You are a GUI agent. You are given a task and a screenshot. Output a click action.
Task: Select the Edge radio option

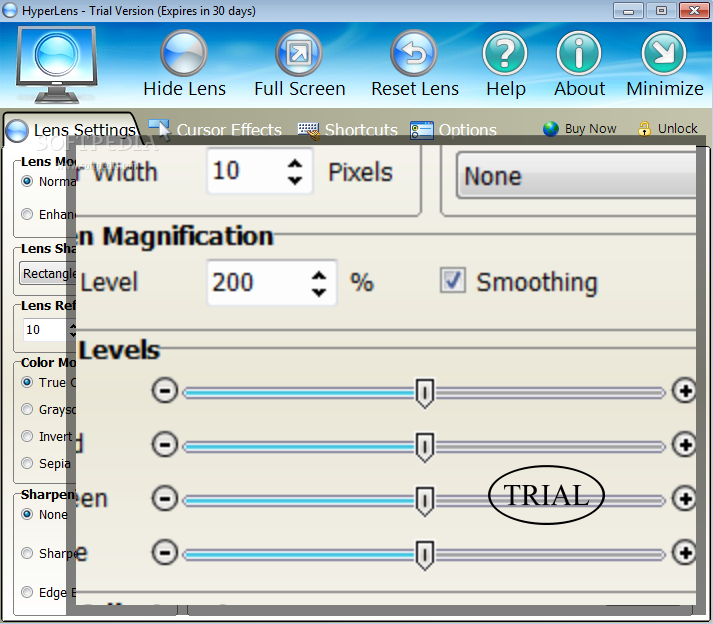pyautogui.click(x=27, y=592)
